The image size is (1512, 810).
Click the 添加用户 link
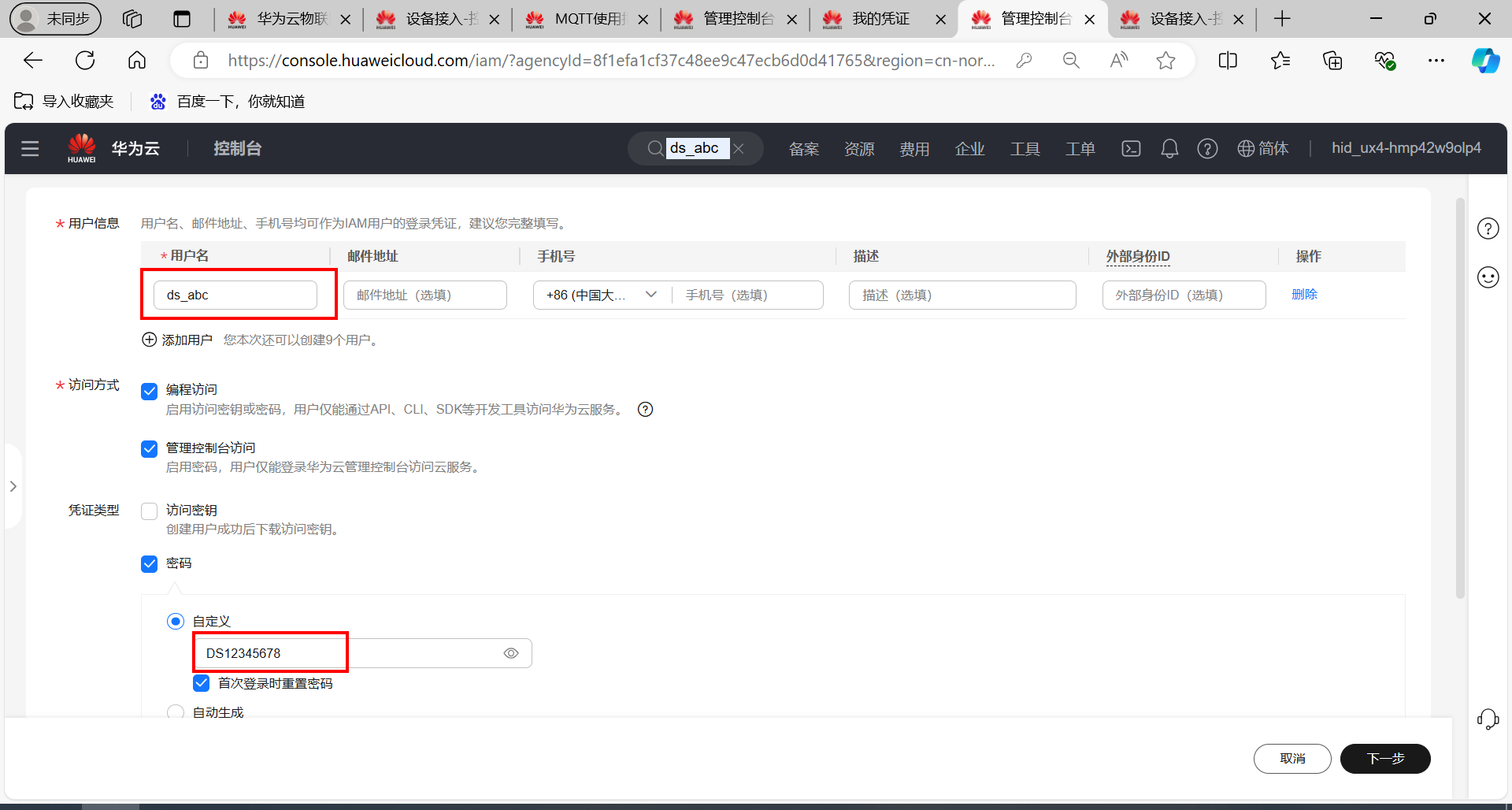[187, 339]
